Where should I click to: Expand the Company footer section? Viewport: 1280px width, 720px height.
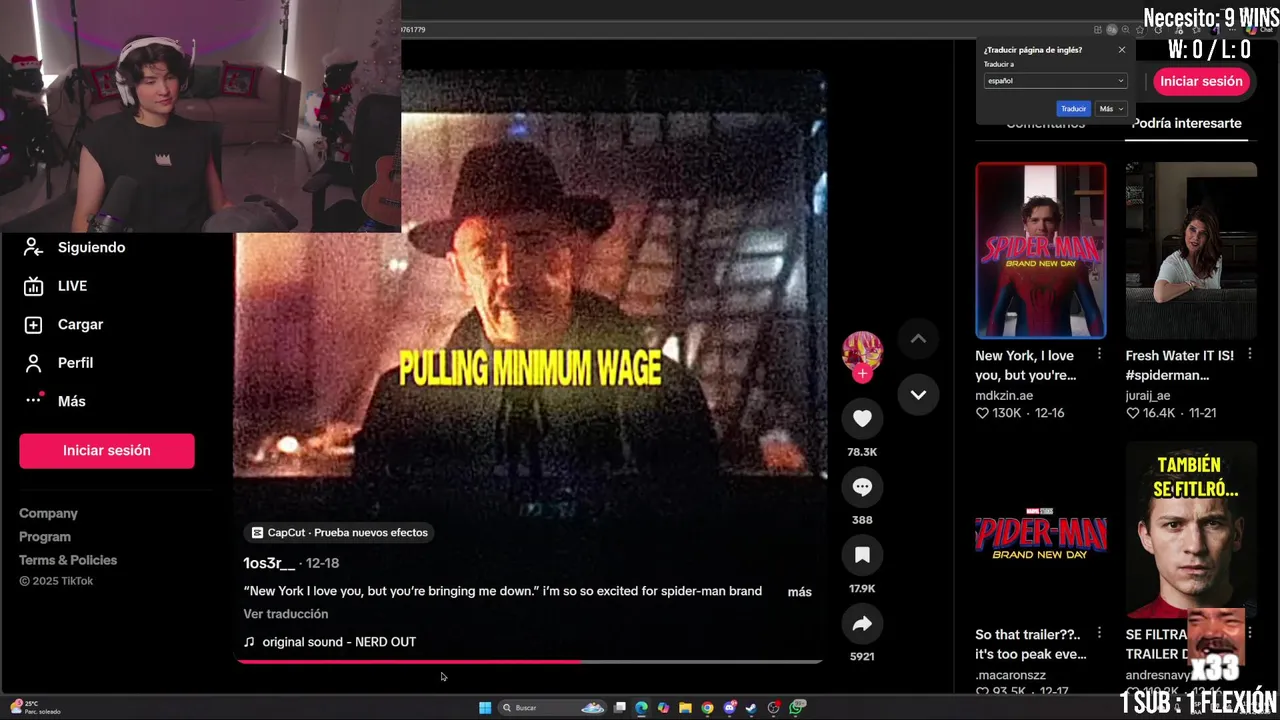pos(48,513)
